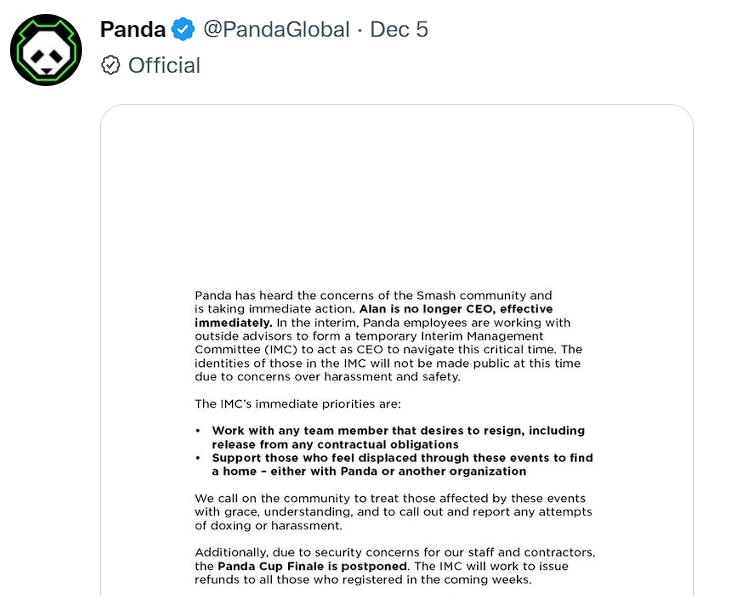Viewport: 751px width, 596px height.
Task: Click the 'refunds to all those who registered' line
Action: point(363,580)
